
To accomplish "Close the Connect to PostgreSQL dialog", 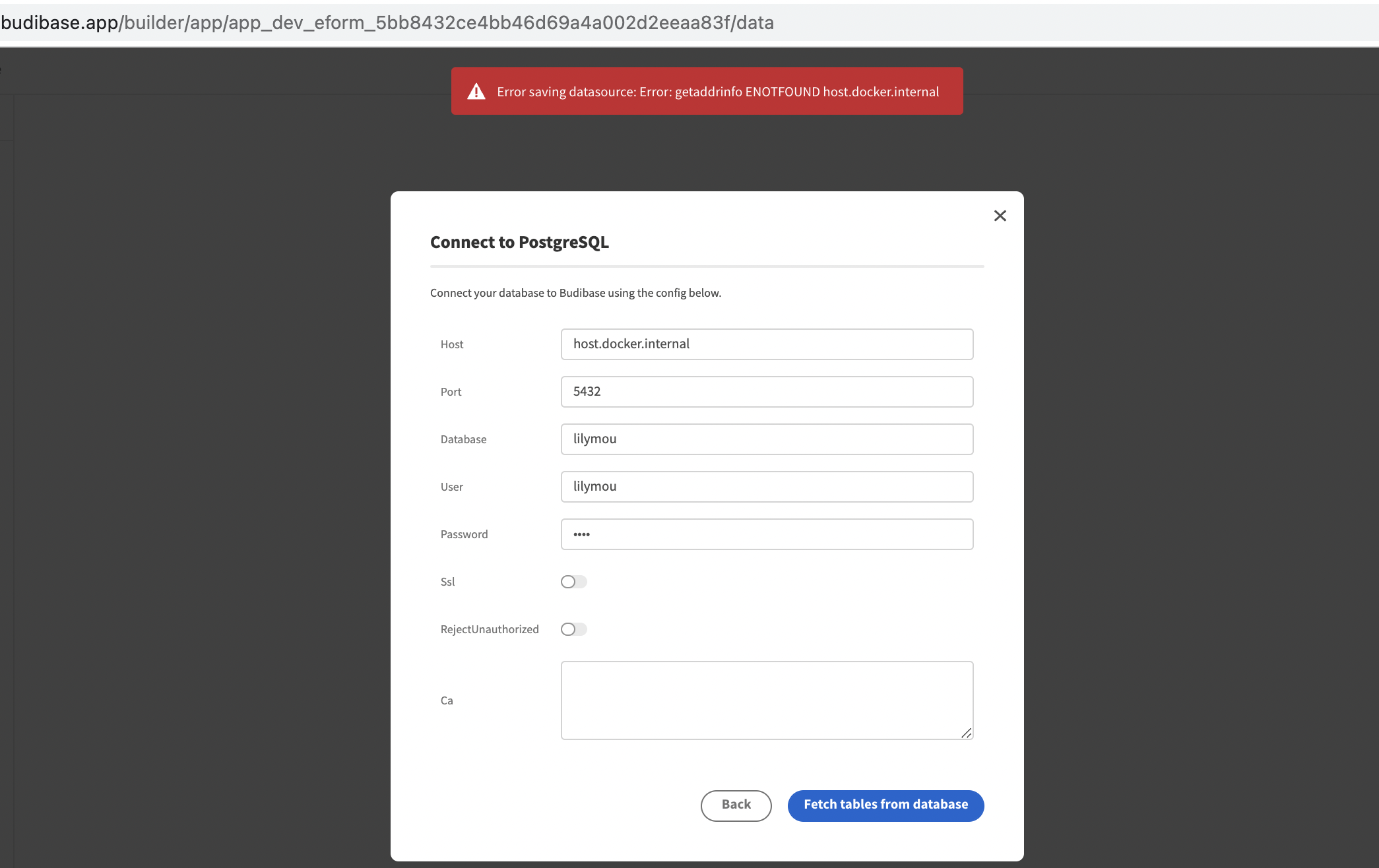I will pos(1000,216).
